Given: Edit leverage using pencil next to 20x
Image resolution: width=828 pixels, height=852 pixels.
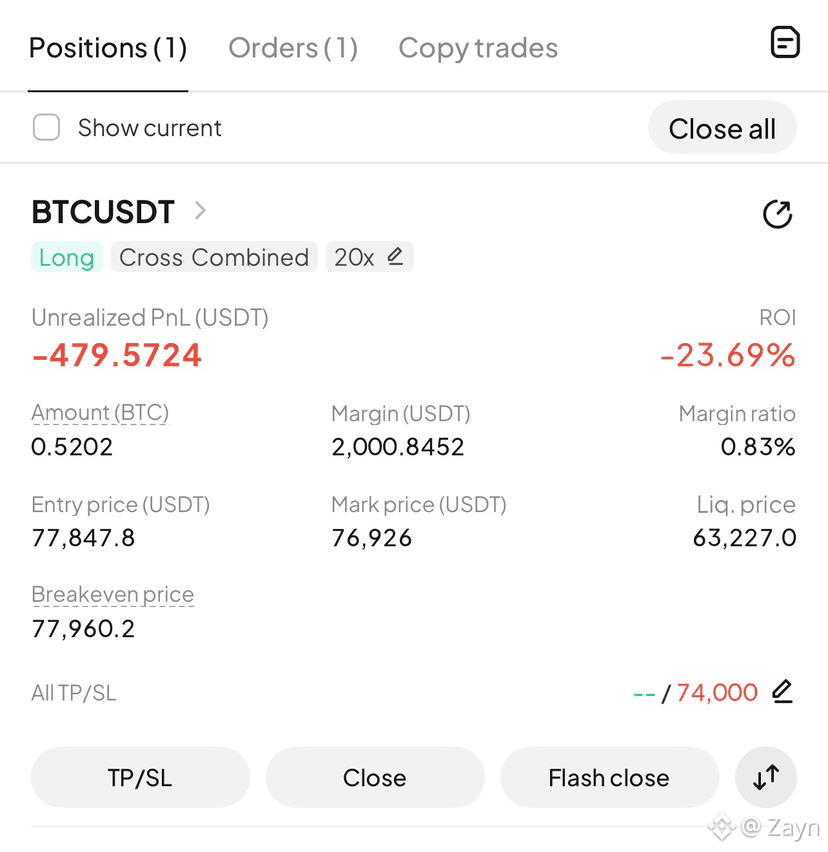Looking at the screenshot, I should tap(395, 256).
